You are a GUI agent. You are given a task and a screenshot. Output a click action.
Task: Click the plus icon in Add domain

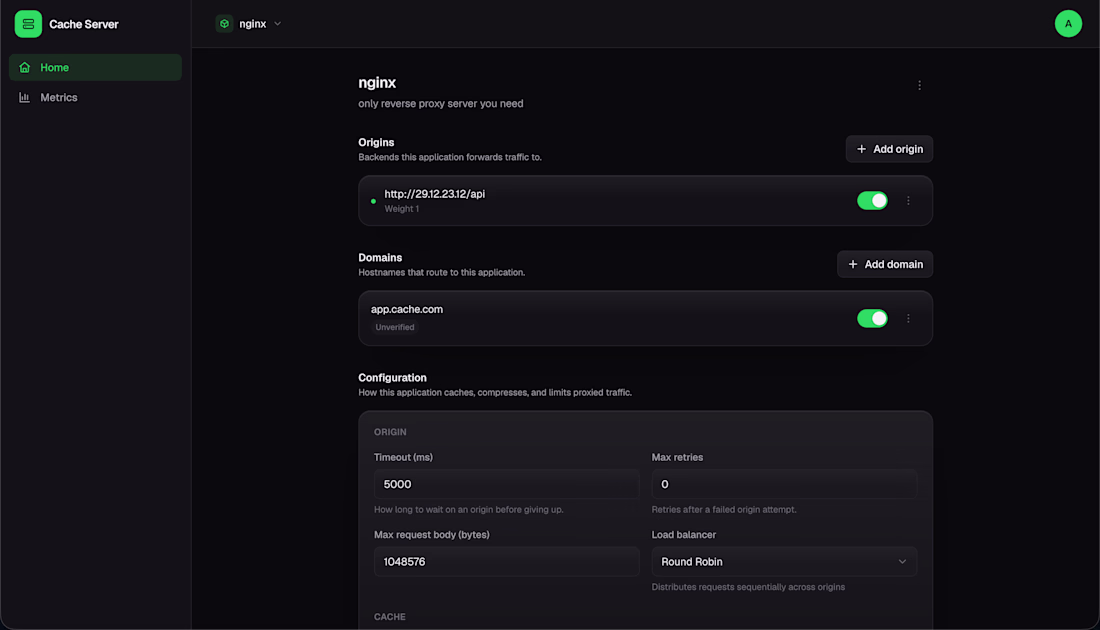coord(853,264)
